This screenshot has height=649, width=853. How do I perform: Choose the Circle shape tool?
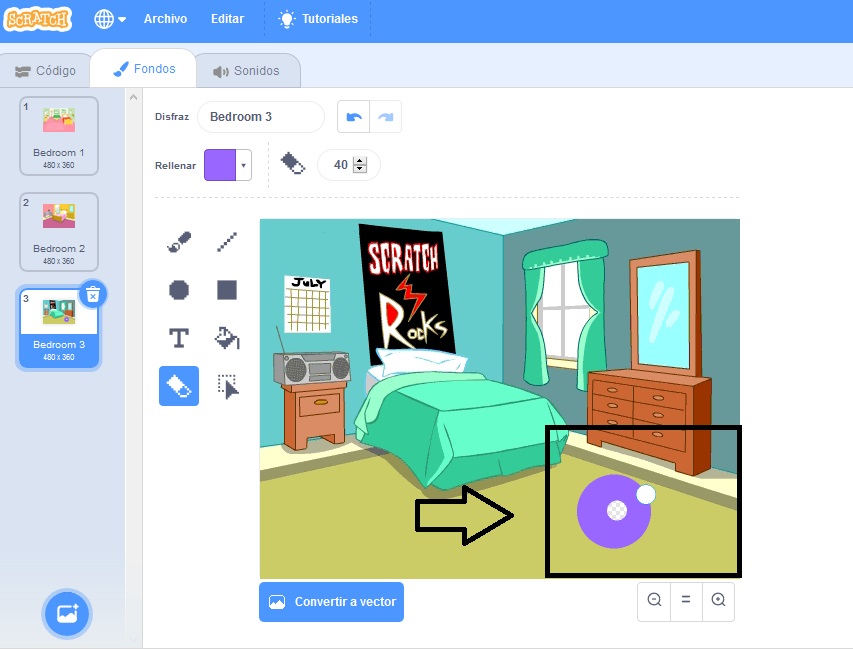179,290
